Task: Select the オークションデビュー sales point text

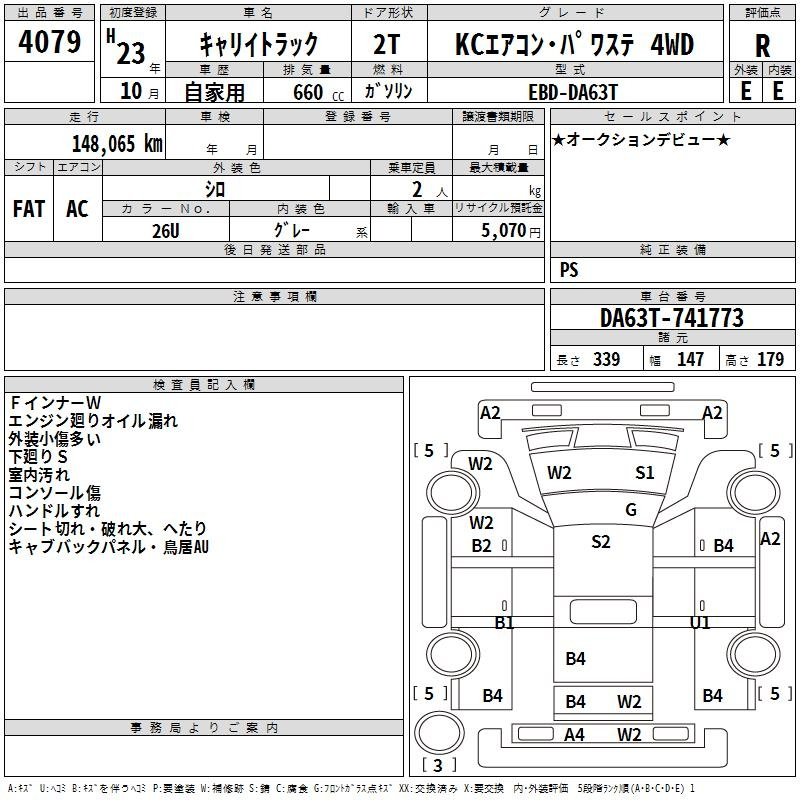Action: [x=641, y=139]
